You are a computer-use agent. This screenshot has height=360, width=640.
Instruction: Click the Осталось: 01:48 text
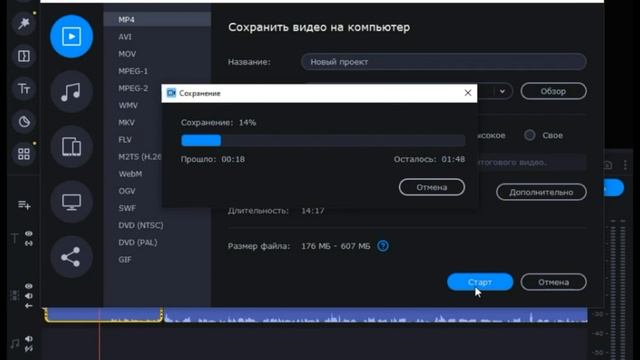429,159
